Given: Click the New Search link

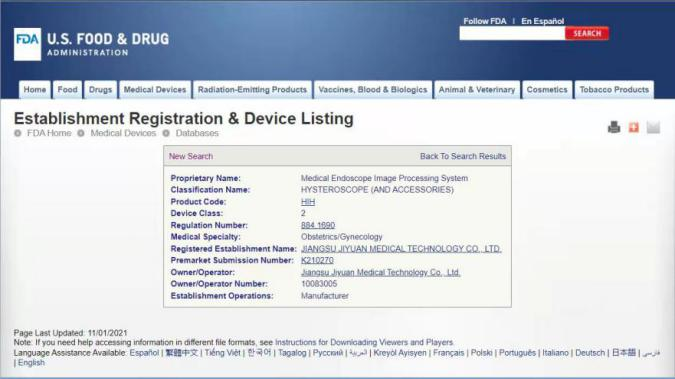Looking at the screenshot, I should point(191,156).
